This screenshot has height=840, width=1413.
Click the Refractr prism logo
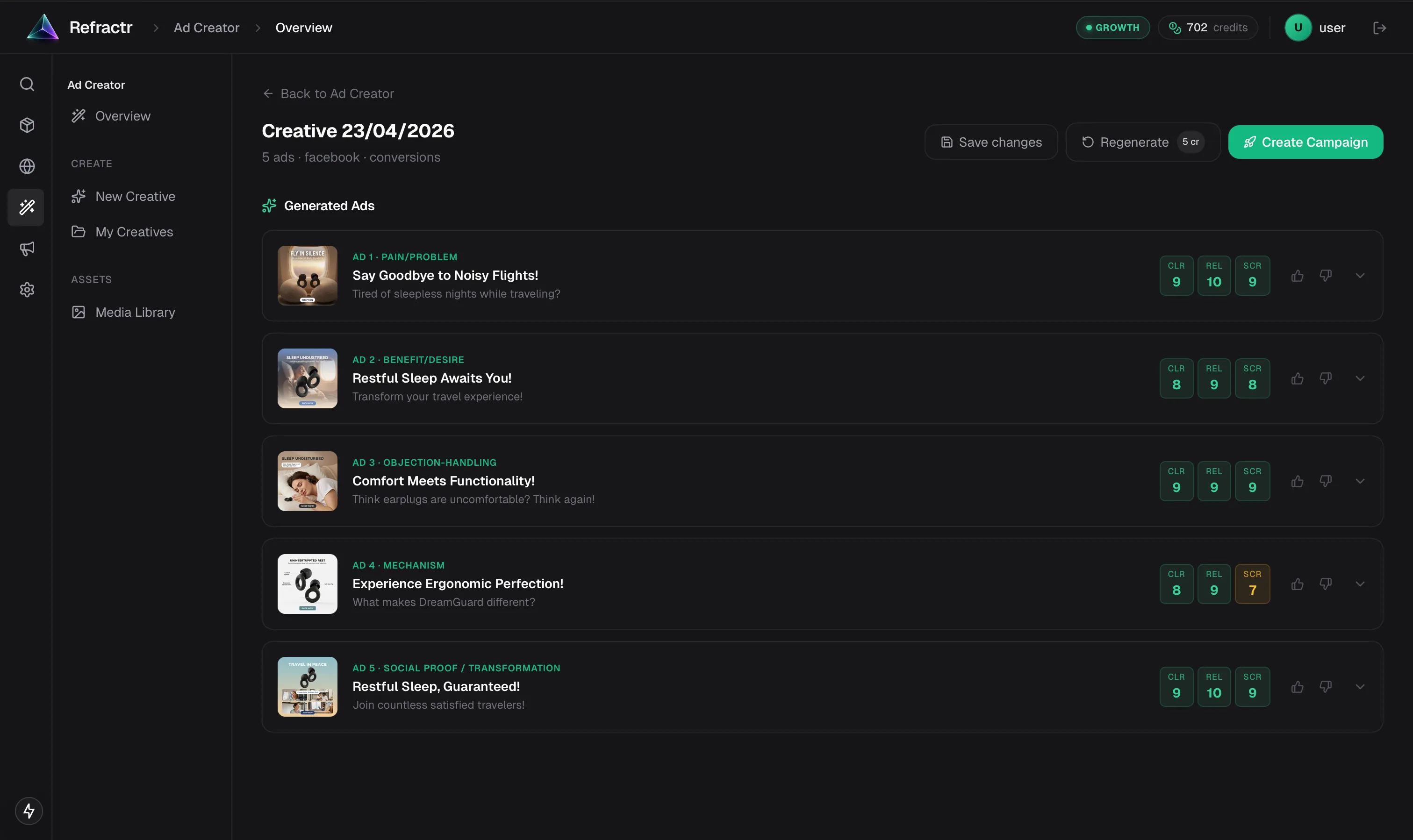(x=43, y=27)
